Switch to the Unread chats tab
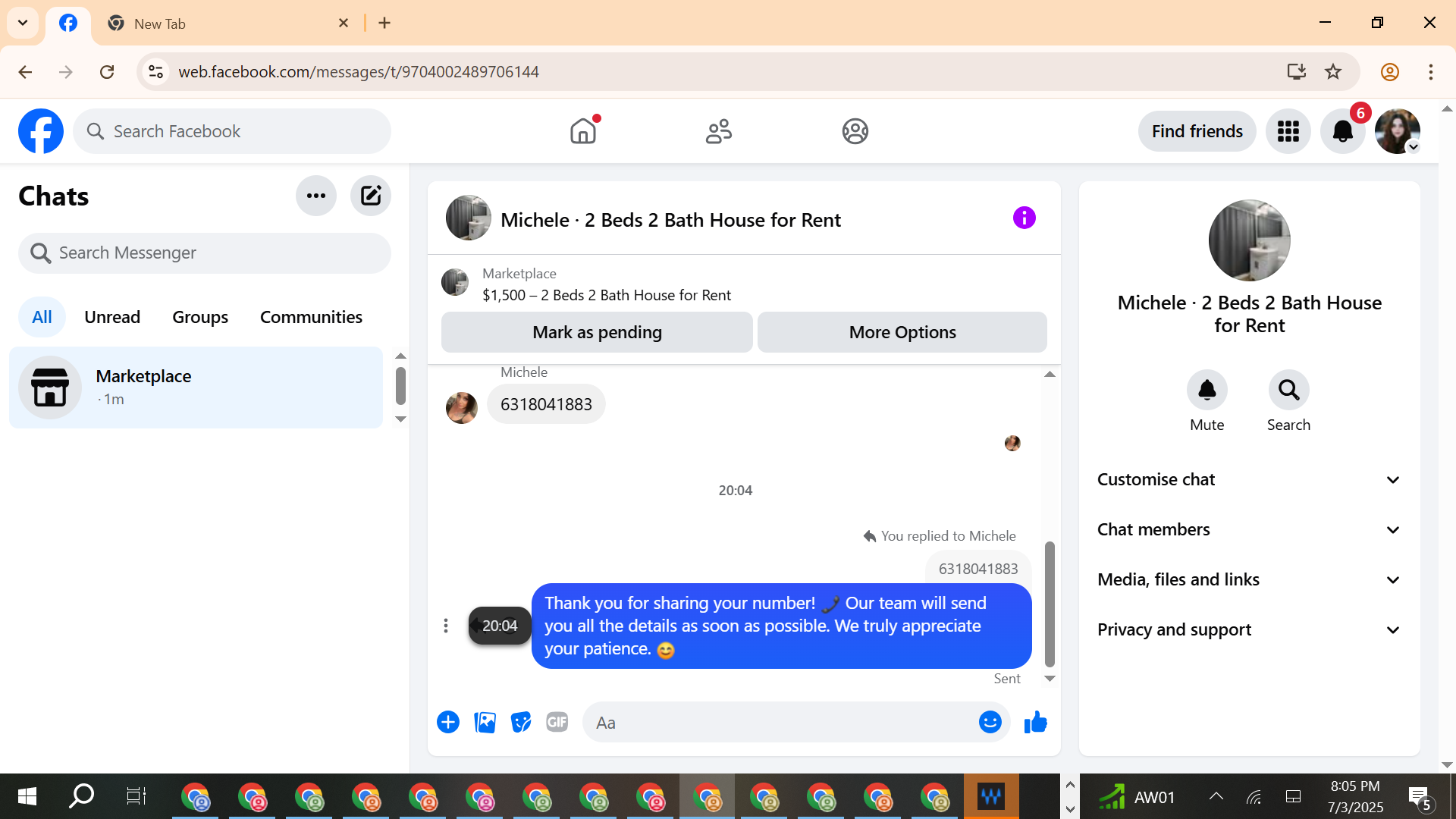1456x819 pixels. (112, 317)
